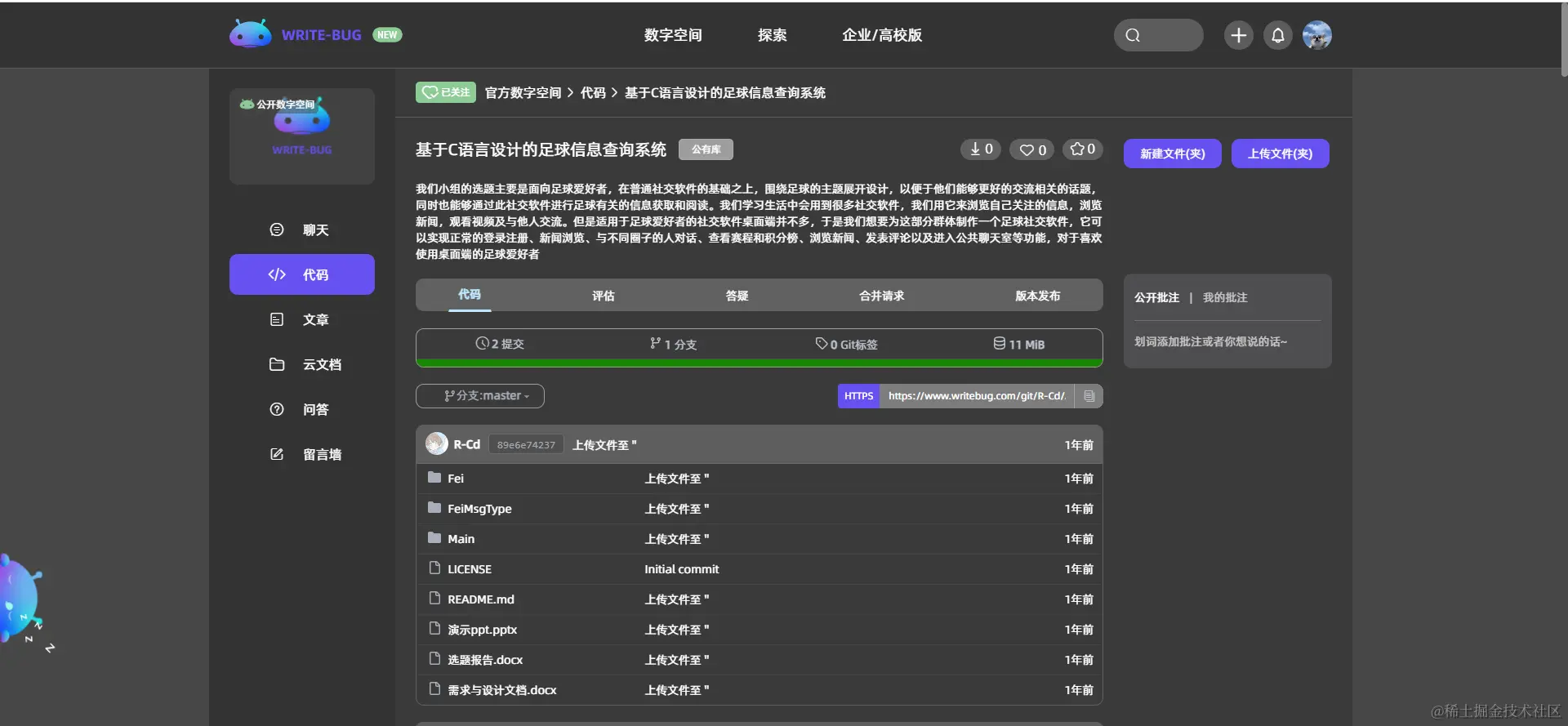View the 0 Git标签 tags
This screenshot has width=1568, height=726.
tap(847, 344)
